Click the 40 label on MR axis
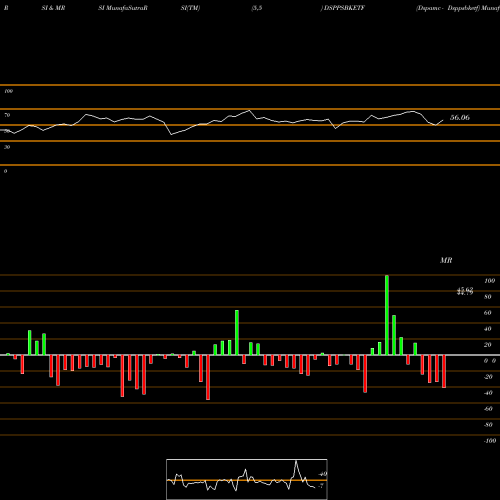The height and width of the screenshot is (500, 500). (488, 329)
